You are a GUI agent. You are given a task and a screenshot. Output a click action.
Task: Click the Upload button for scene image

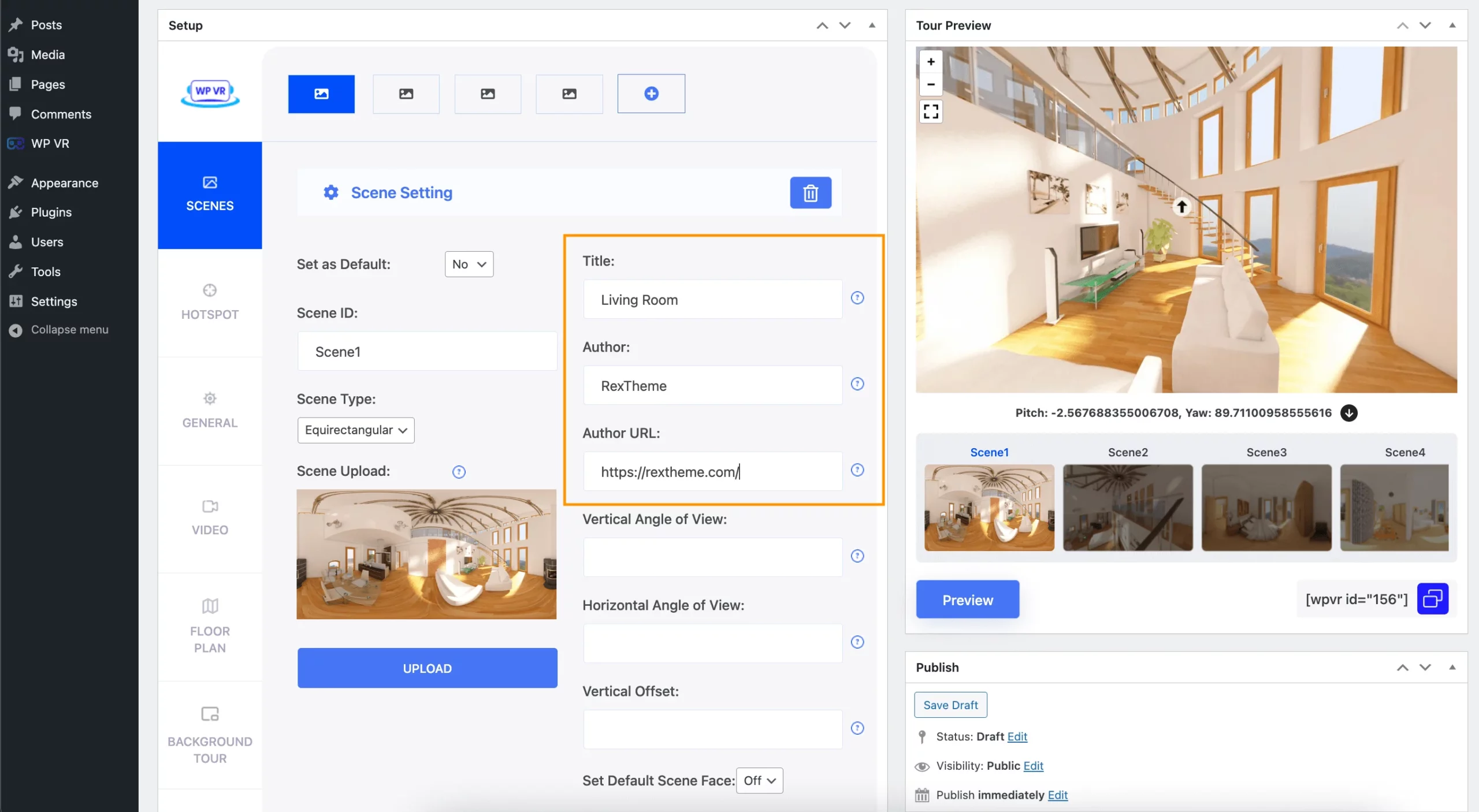427,668
